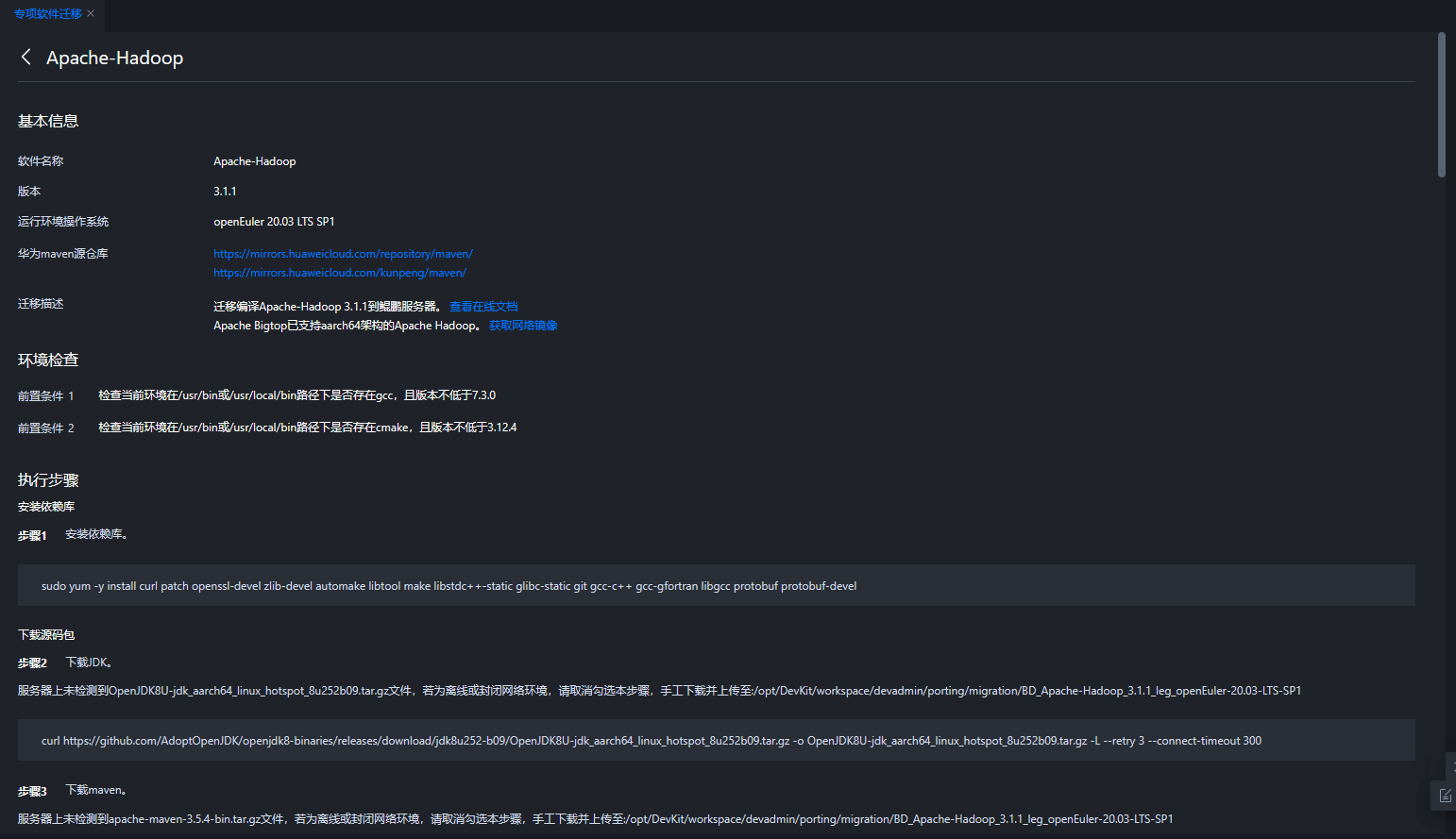1456x839 pixels.
Task: Click the 执行步骤 section heading
Action: tap(48, 480)
